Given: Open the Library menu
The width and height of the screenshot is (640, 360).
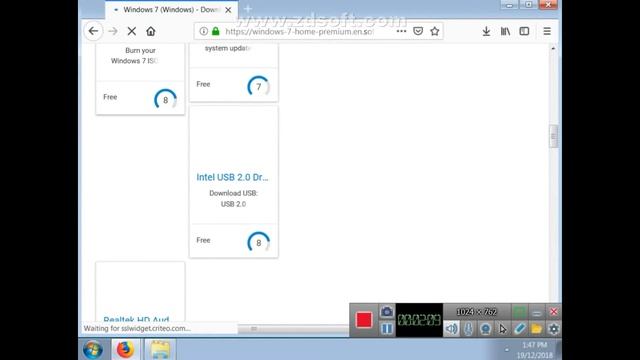Looking at the screenshot, I should pyautogui.click(x=505, y=31).
